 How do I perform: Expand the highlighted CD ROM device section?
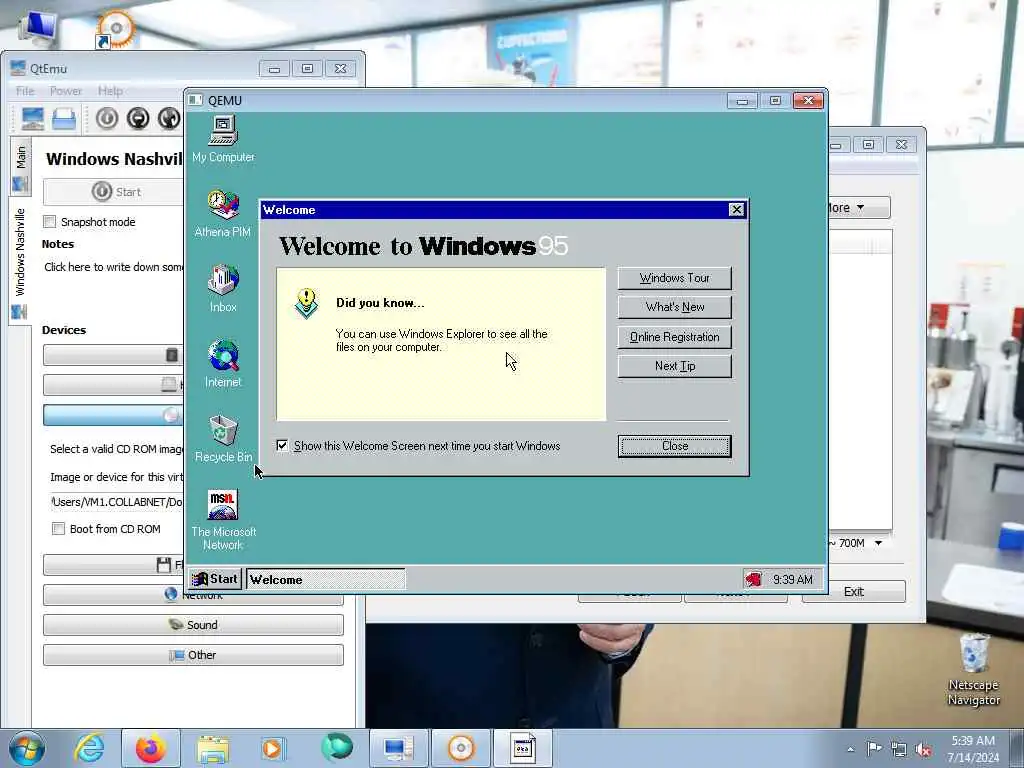[114, 415]
